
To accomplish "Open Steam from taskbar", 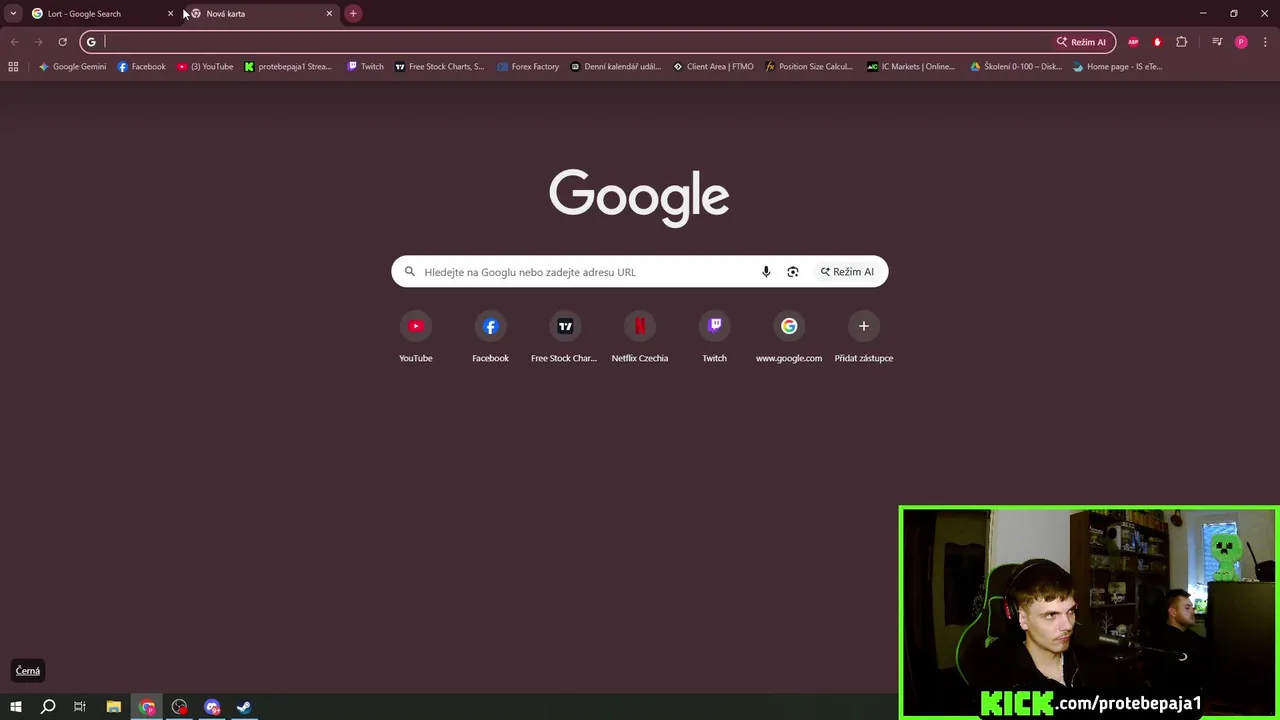I will (x=243, y=707).
